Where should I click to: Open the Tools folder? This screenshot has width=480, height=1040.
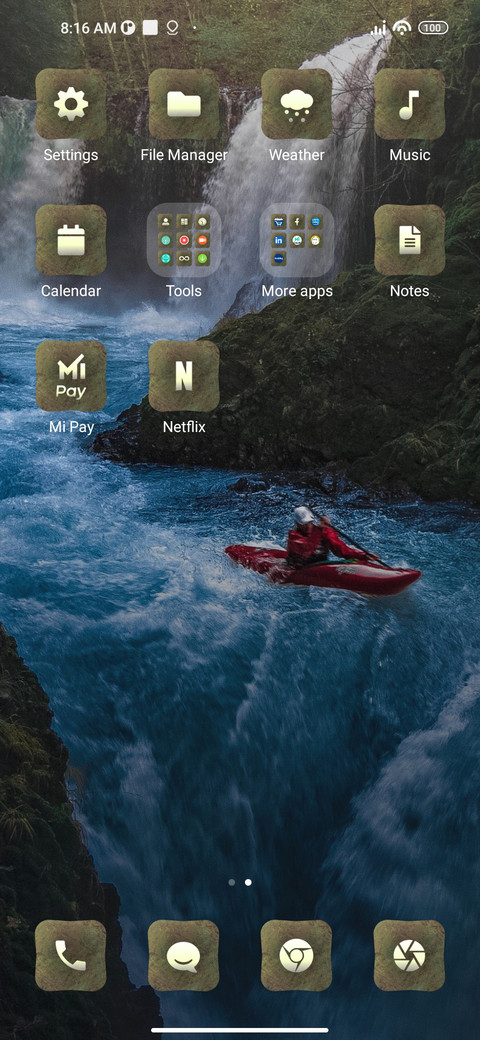coord(184,240)
